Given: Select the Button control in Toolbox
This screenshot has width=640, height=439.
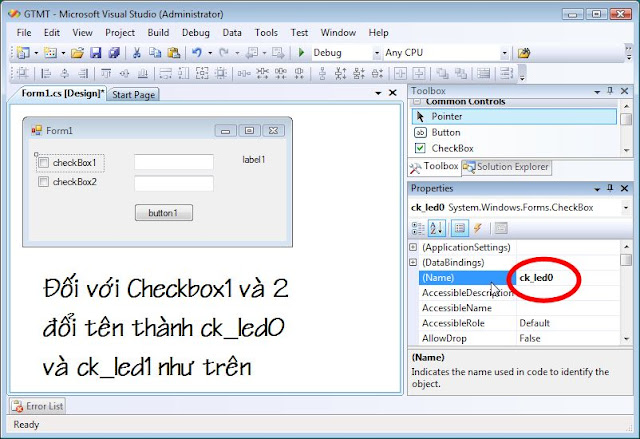Looking at the screenshot, I should tap(514, 133).
